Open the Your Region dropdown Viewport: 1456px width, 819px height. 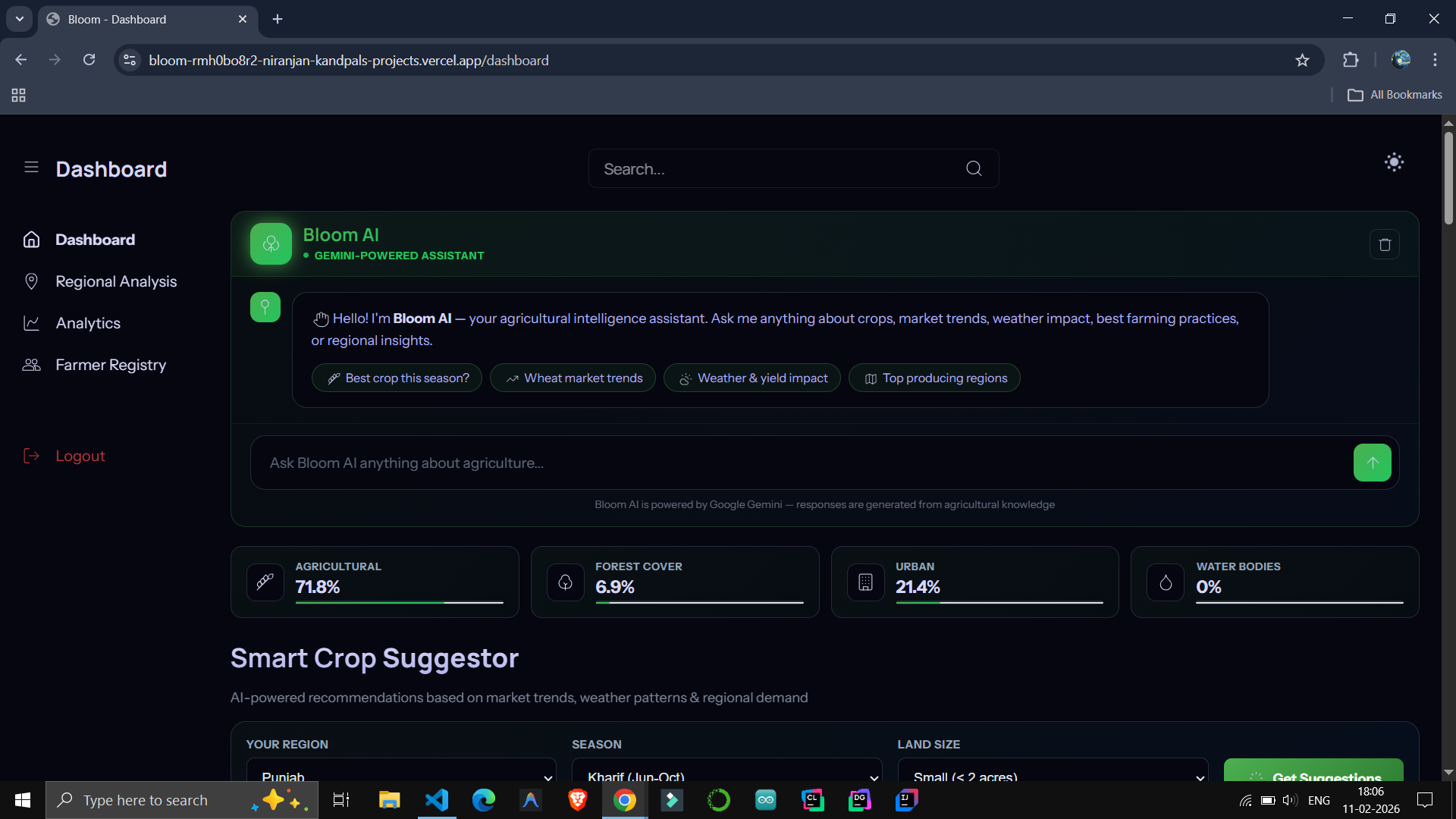click(x=401, y=772)
